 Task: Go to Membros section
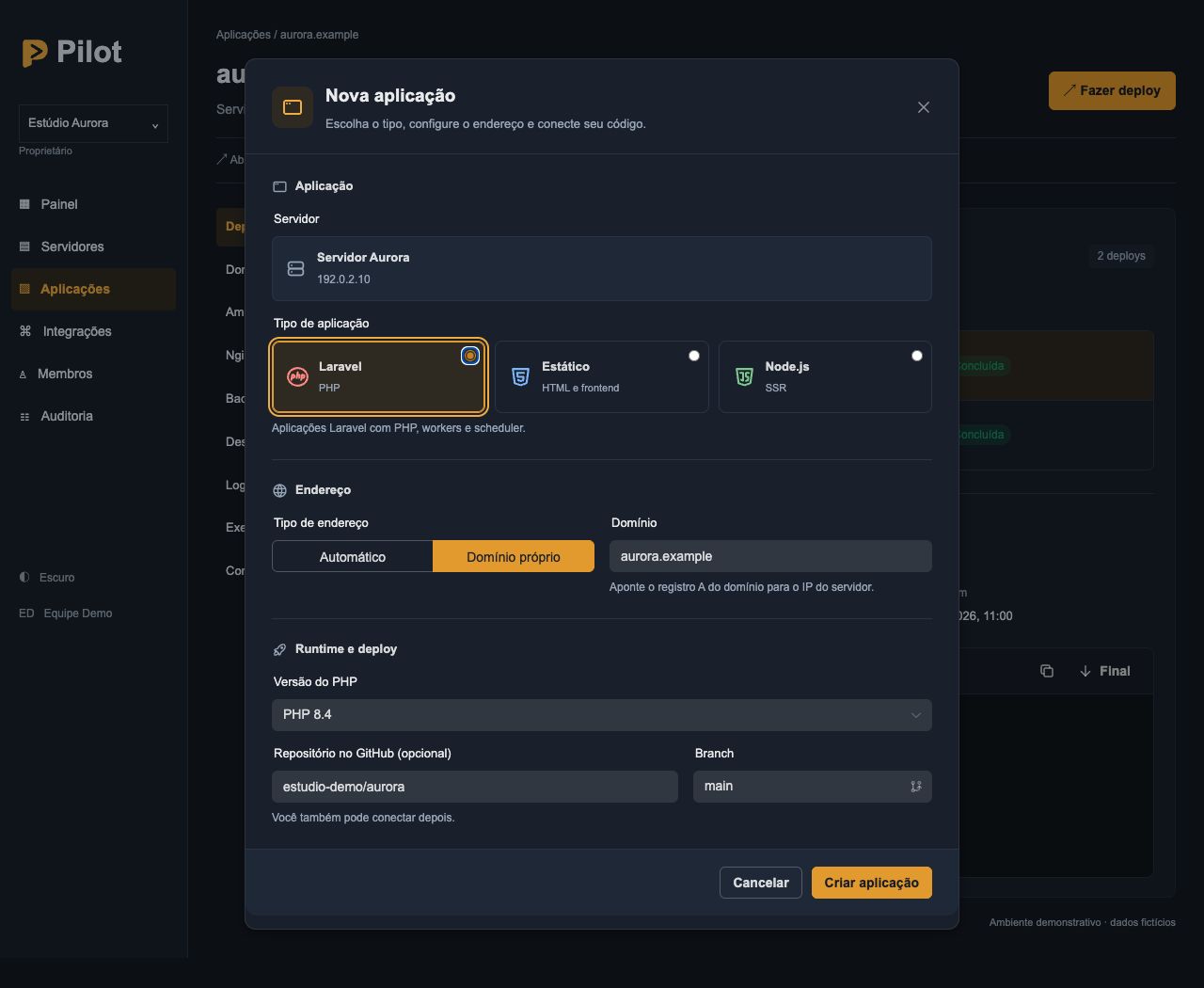pos(93,374)
